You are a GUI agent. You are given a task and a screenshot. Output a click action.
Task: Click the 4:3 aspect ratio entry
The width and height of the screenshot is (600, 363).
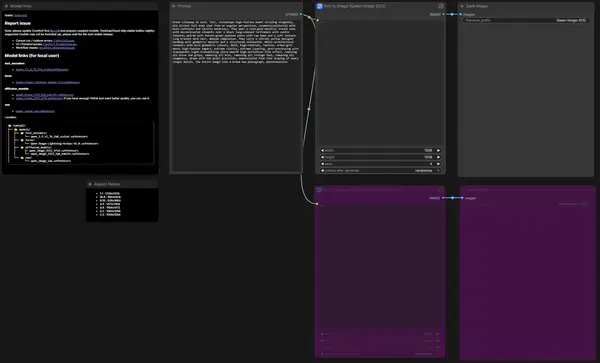tap(110, 204)
